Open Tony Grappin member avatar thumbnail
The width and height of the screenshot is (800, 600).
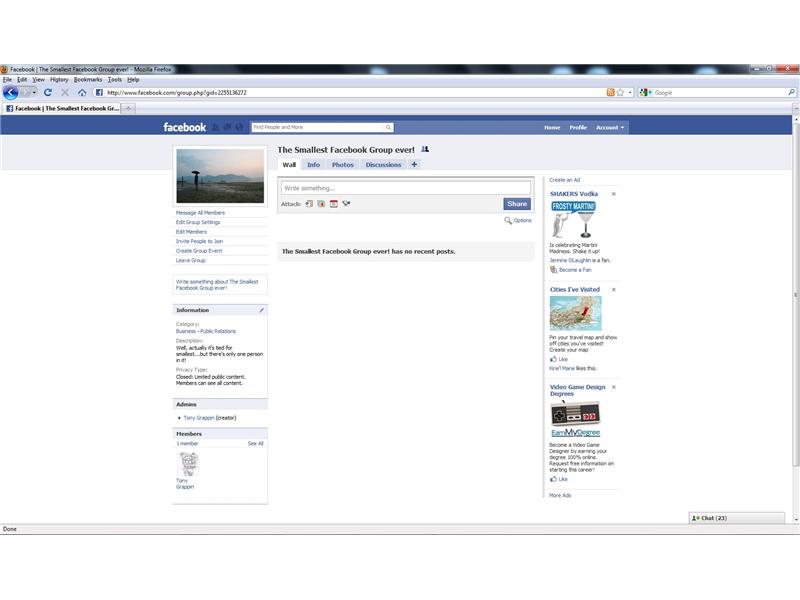188,464
